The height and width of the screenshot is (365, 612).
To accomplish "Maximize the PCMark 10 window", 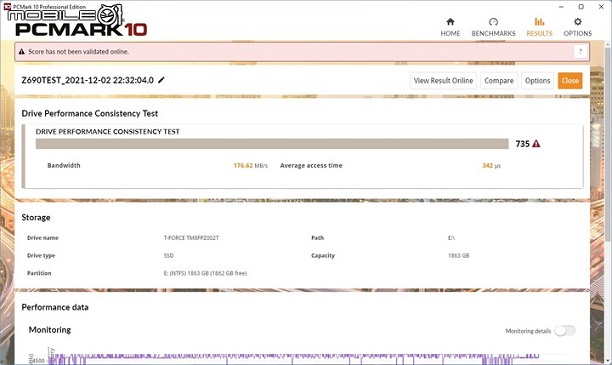I will coord(581,7).
